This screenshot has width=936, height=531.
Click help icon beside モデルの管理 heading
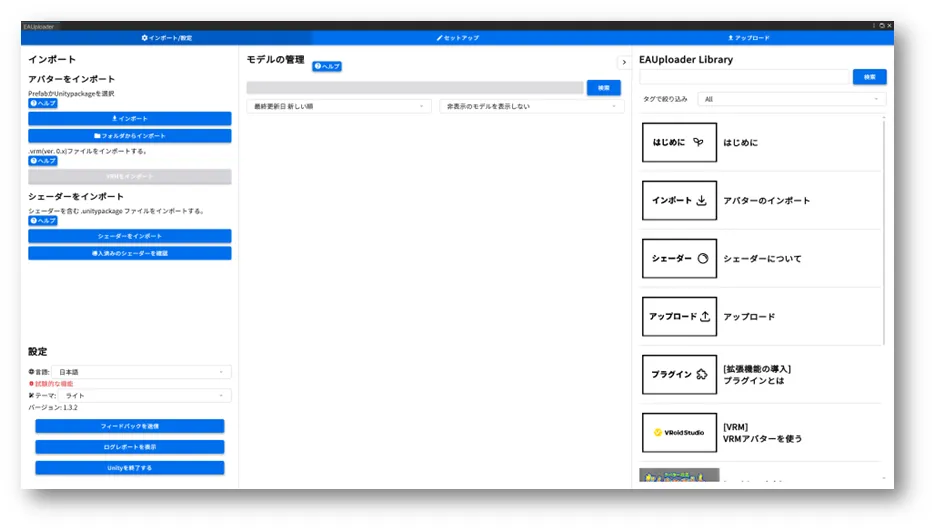327,66
